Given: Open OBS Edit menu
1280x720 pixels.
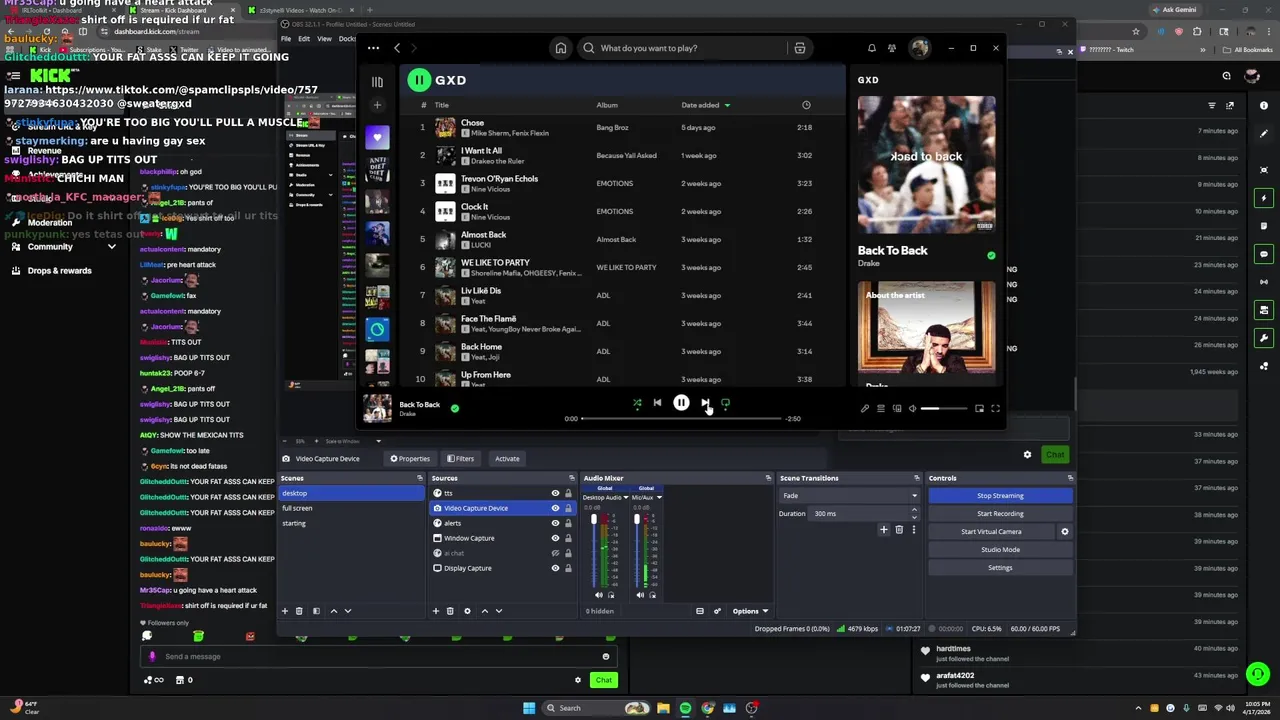Looking at the screenshot, I should coord(304,39).
